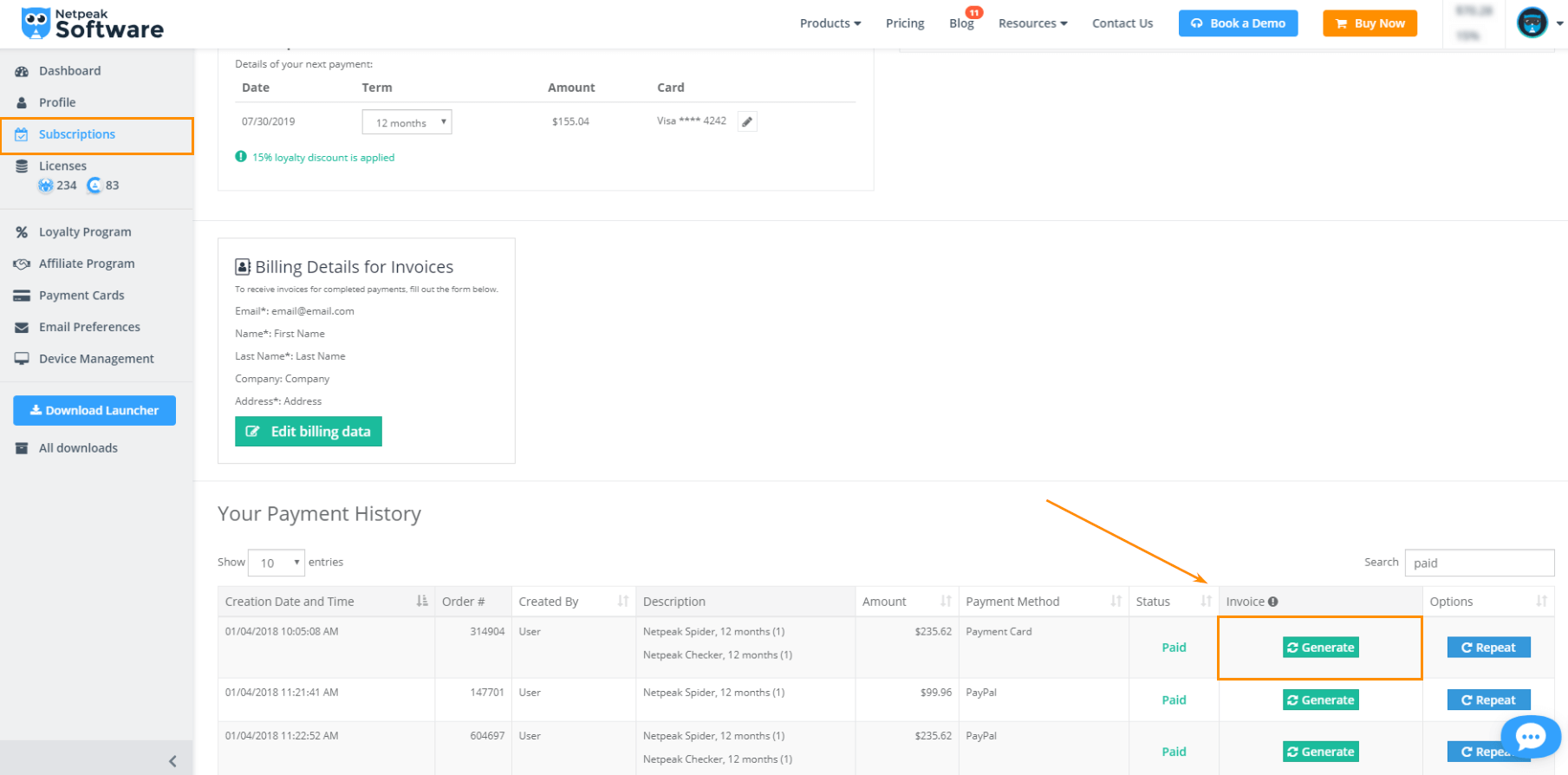The width and height of the screenshot is (1568, 775).
Task: Click Edit billing data
Action: point(308,432)
